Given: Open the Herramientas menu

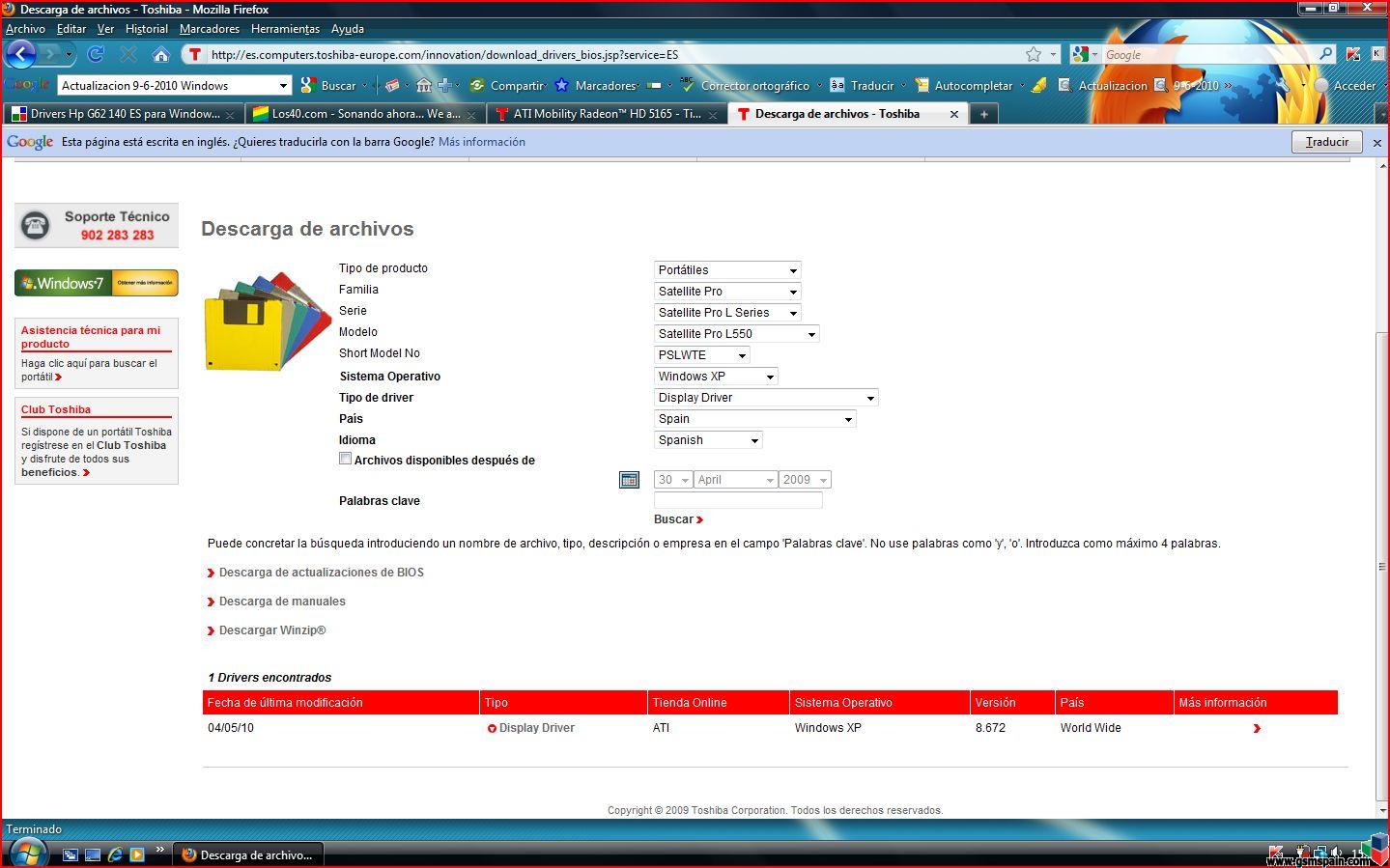Looking at the screenshot, I should [x=285, y=29].
